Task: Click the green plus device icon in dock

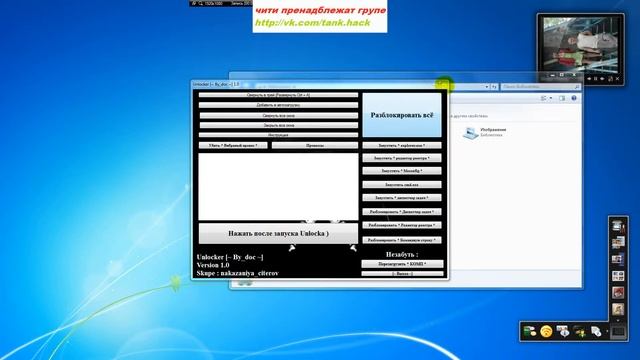Action: pos(579,331)
